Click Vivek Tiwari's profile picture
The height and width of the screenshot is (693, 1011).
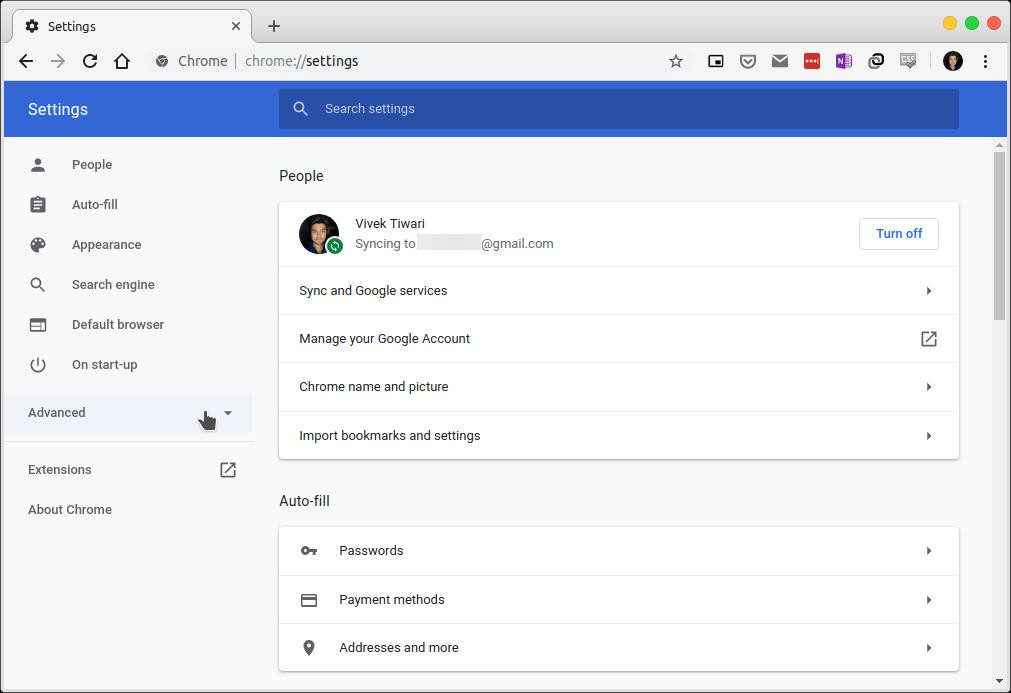click(x=319, y=234)
